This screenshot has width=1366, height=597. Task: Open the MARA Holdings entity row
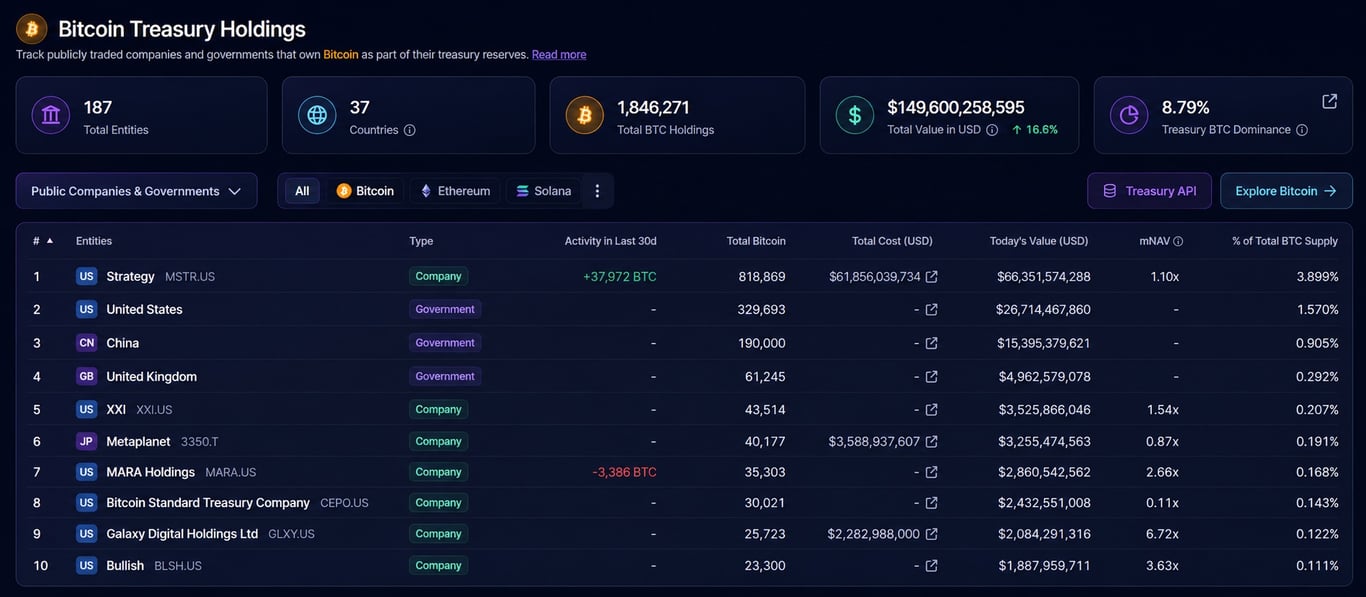coord(683,472)
